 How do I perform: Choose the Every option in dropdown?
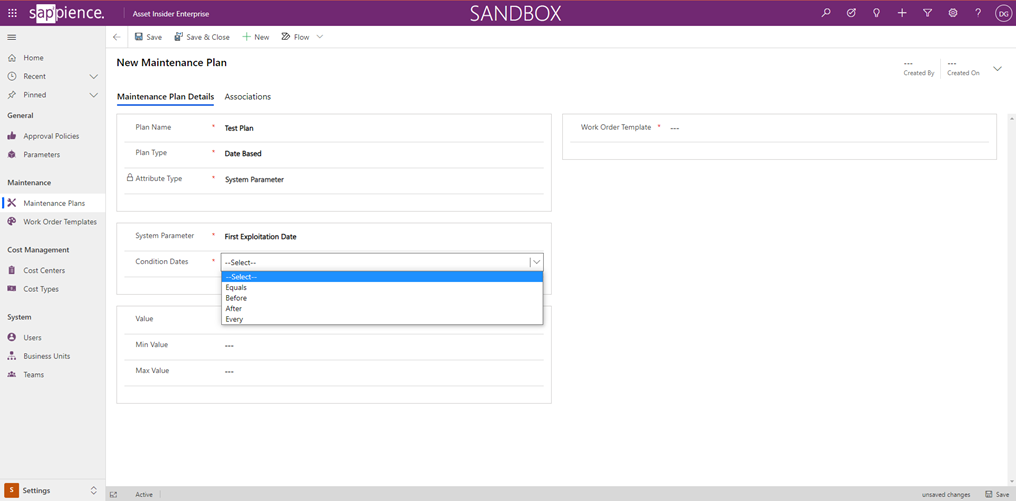(x=235, y=319)
